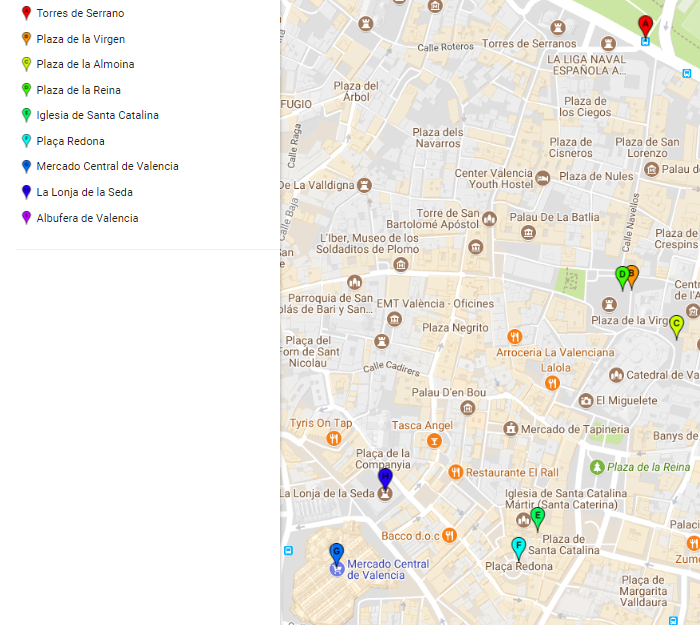Choose Iglesia de Santa Catalina in legend
Screen dimensions: 700x625
coord(97,115)
